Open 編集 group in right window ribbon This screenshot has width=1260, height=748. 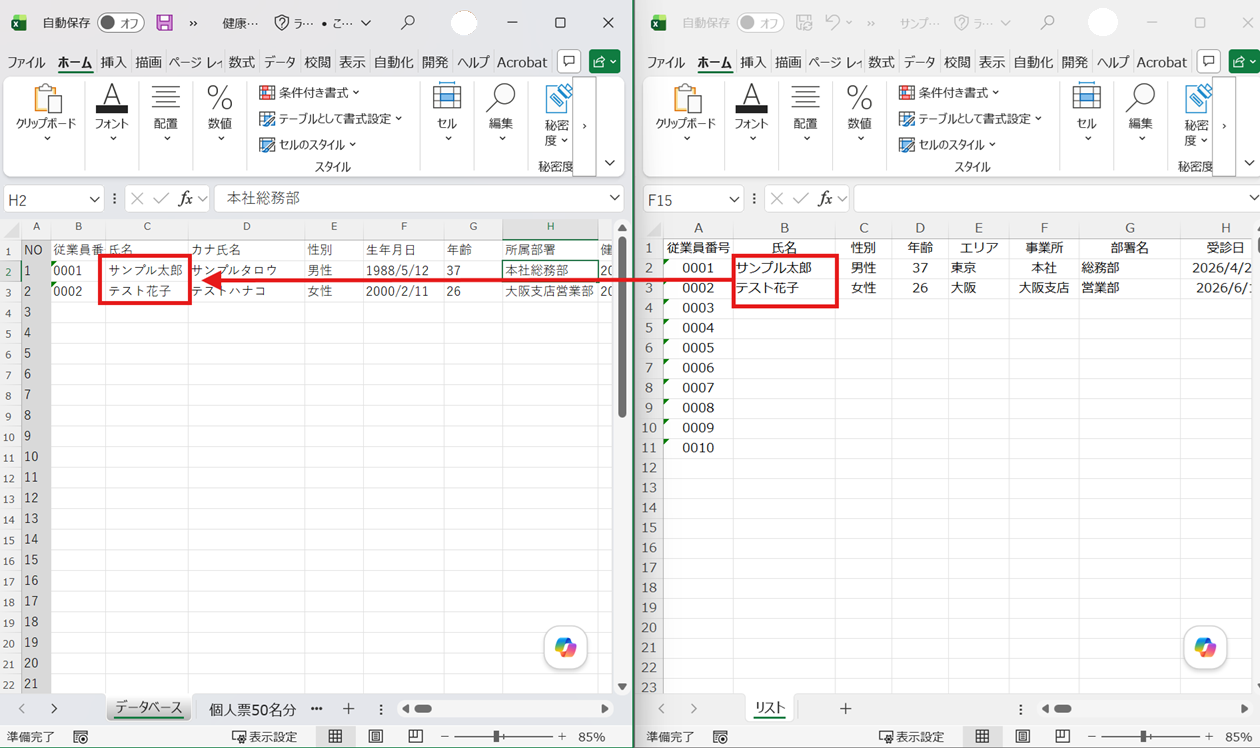coord(1141,113)
